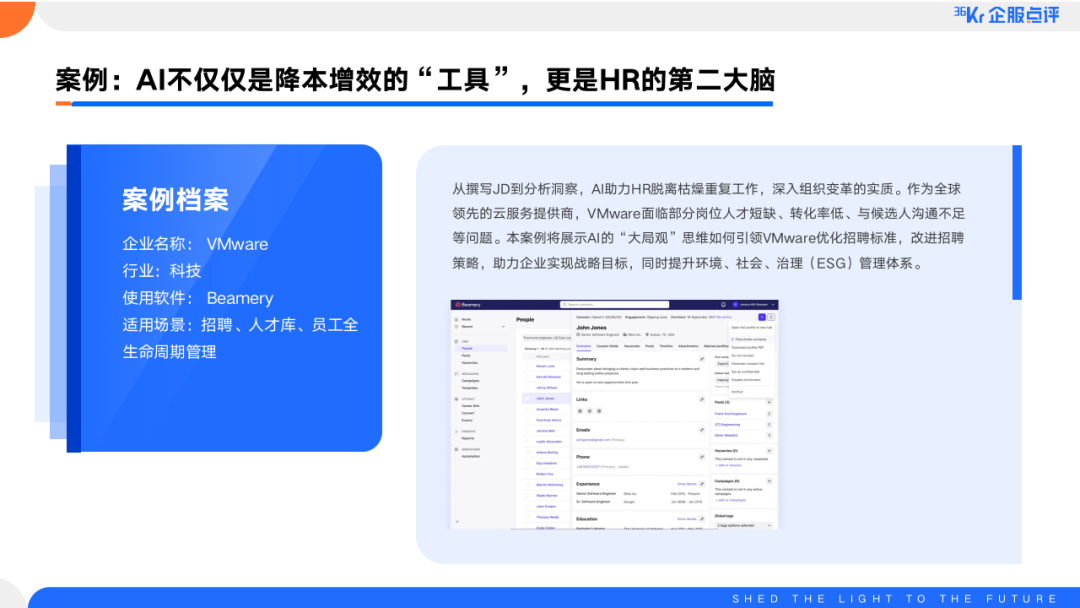This screenshot has width=1080, height=608.
Task: Choose Archive from the profile menu
Action: (x=737, y=391)
